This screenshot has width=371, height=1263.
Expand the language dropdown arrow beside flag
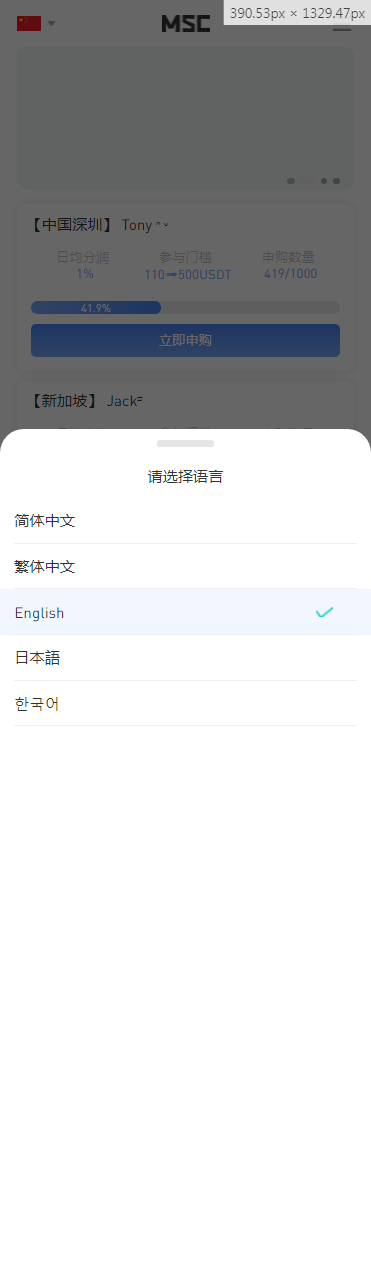[52, 23]
